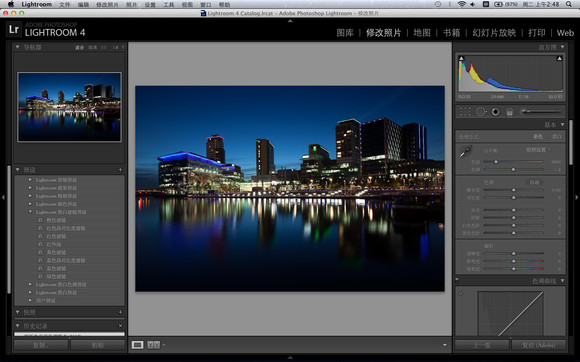Open the Apple menu

tap(11, 4)
